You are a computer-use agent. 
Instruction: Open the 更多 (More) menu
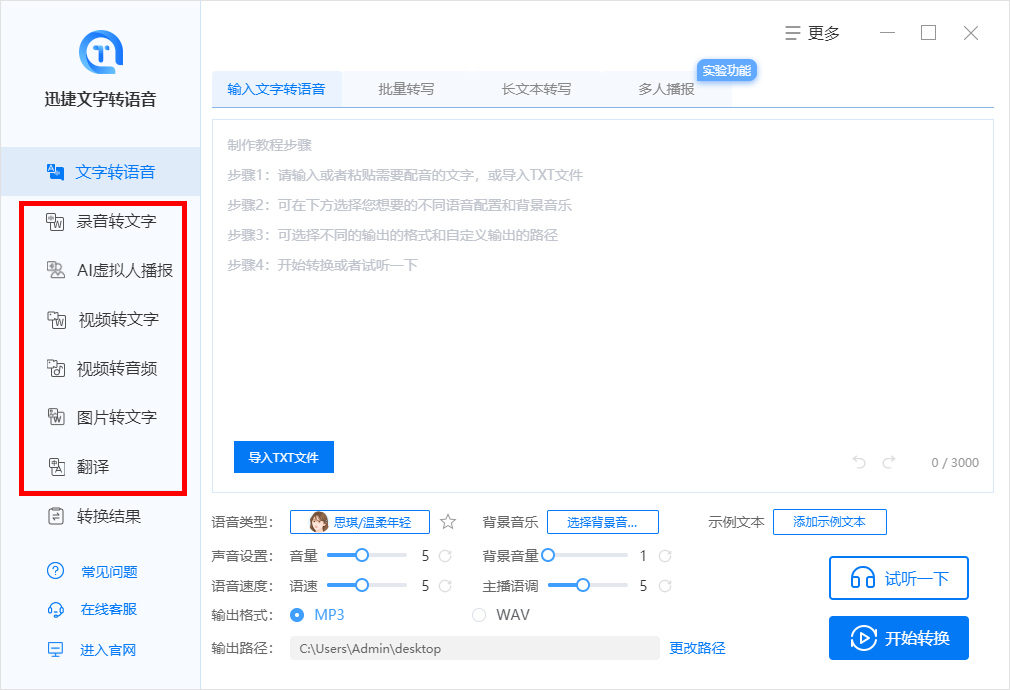click(812, 32)
